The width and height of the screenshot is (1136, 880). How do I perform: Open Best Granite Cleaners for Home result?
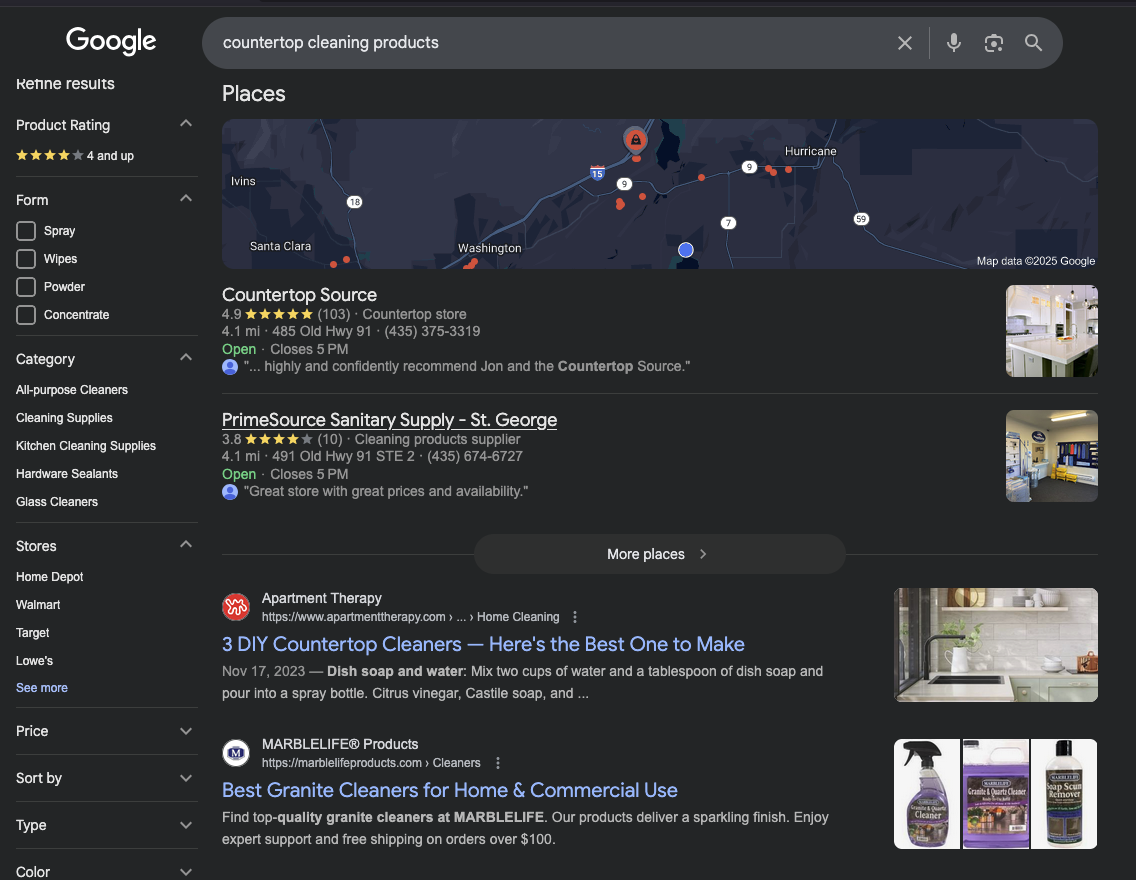point(449,790)
